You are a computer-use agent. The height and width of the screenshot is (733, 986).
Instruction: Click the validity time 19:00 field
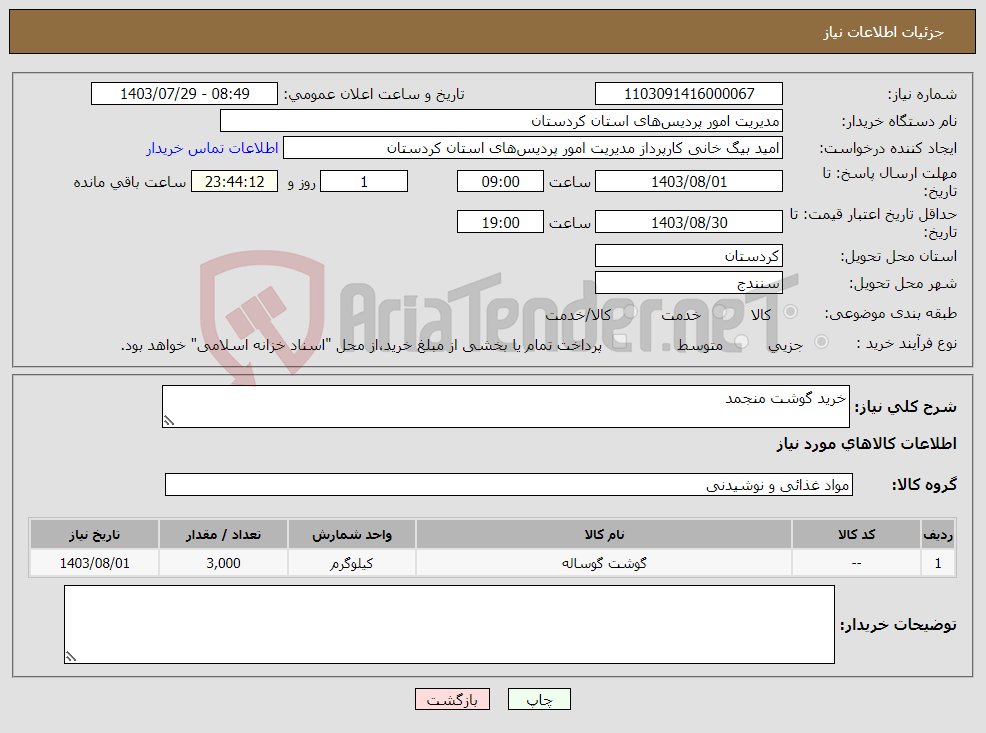(x=500, y=222)
